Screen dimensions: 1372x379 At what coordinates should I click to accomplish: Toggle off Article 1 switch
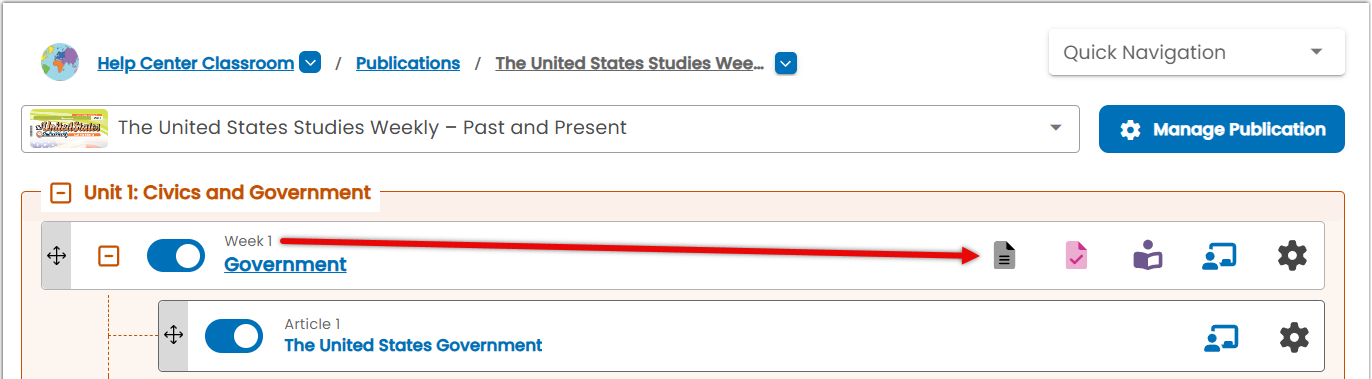(234, 336)
